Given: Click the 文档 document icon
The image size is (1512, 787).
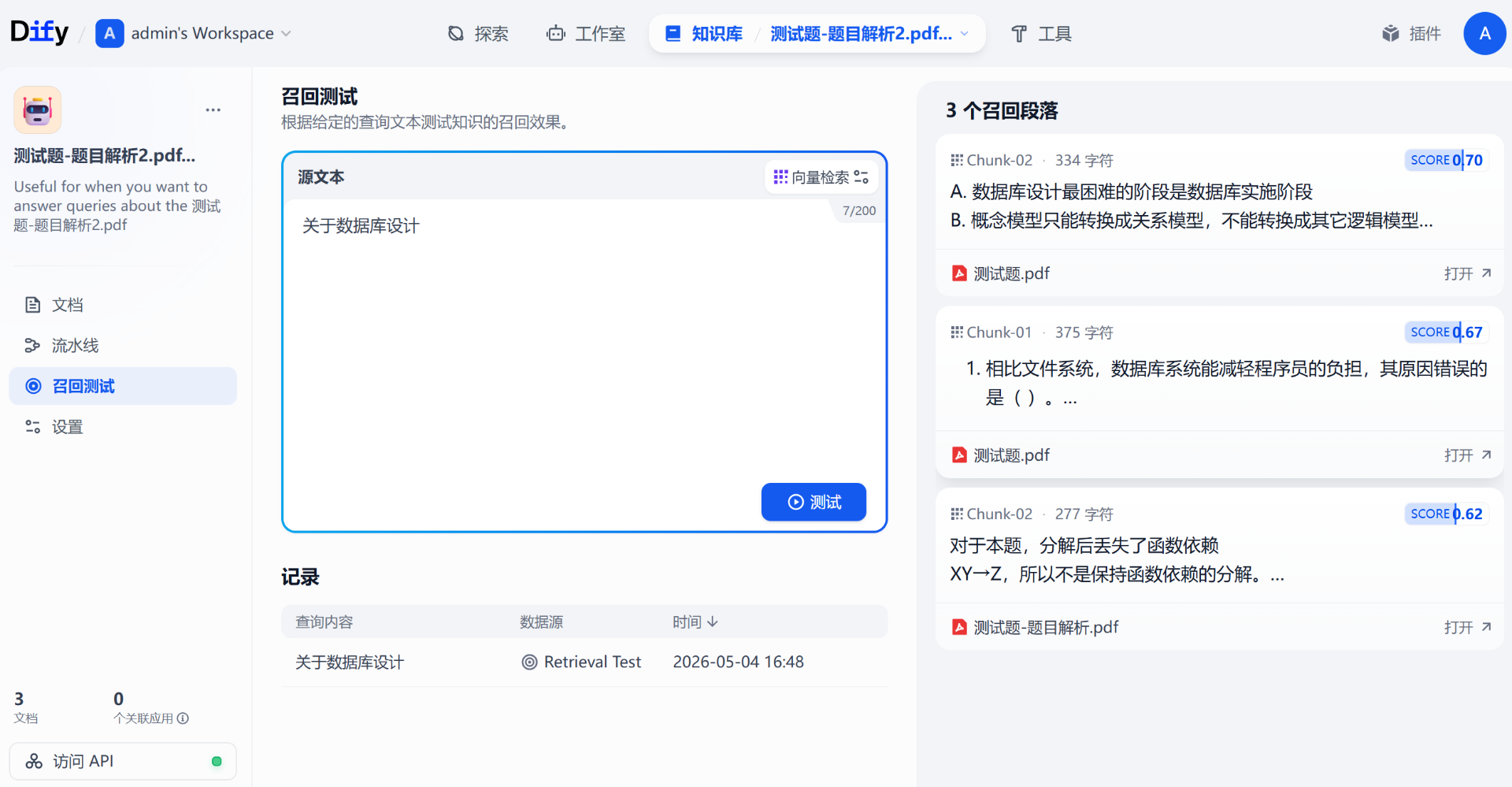Looking at the screenshot, I should (33, 305).
